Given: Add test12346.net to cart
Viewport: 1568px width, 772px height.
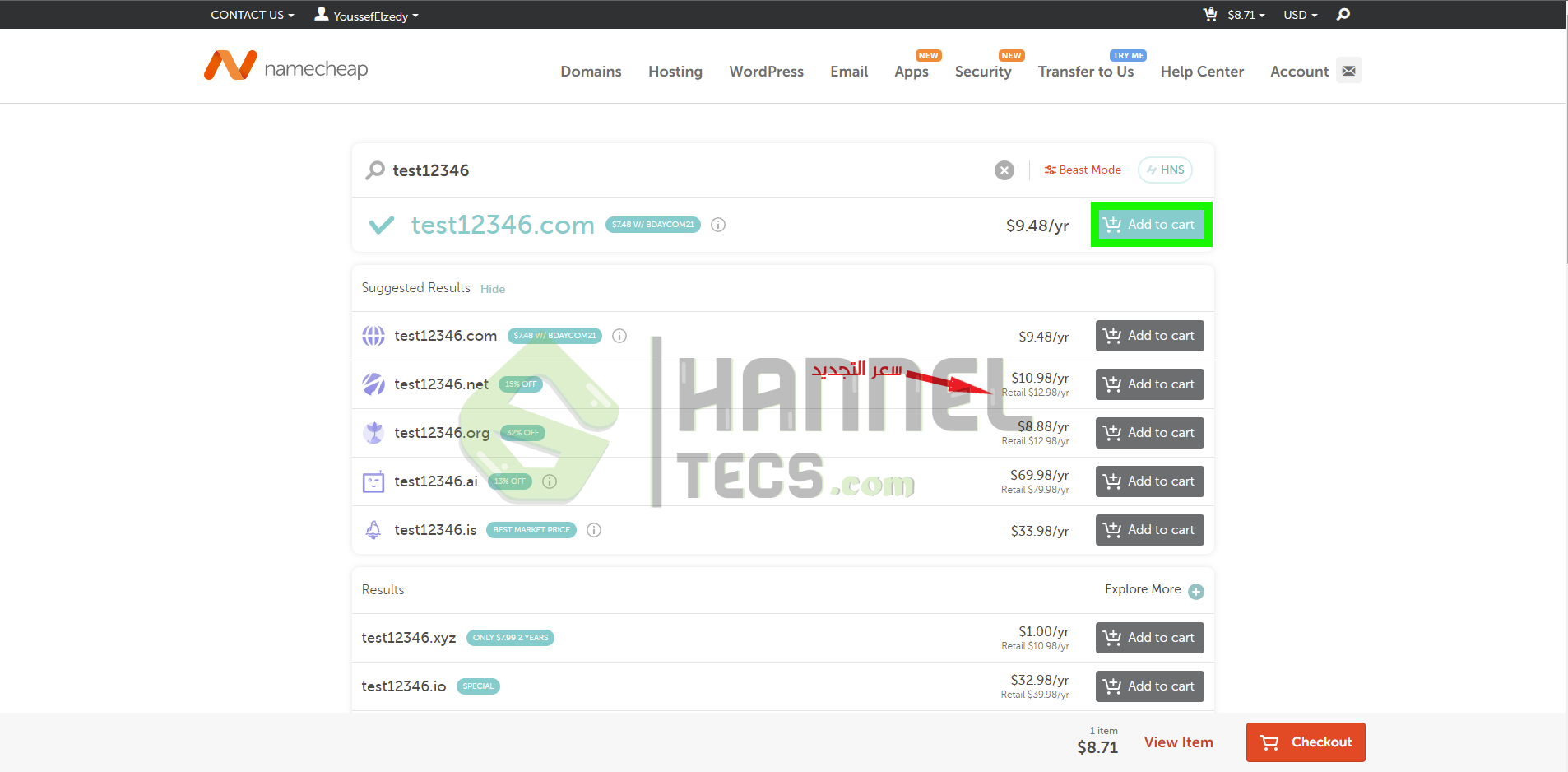Looking at the screenshot, I should (x=1149, y=384).
